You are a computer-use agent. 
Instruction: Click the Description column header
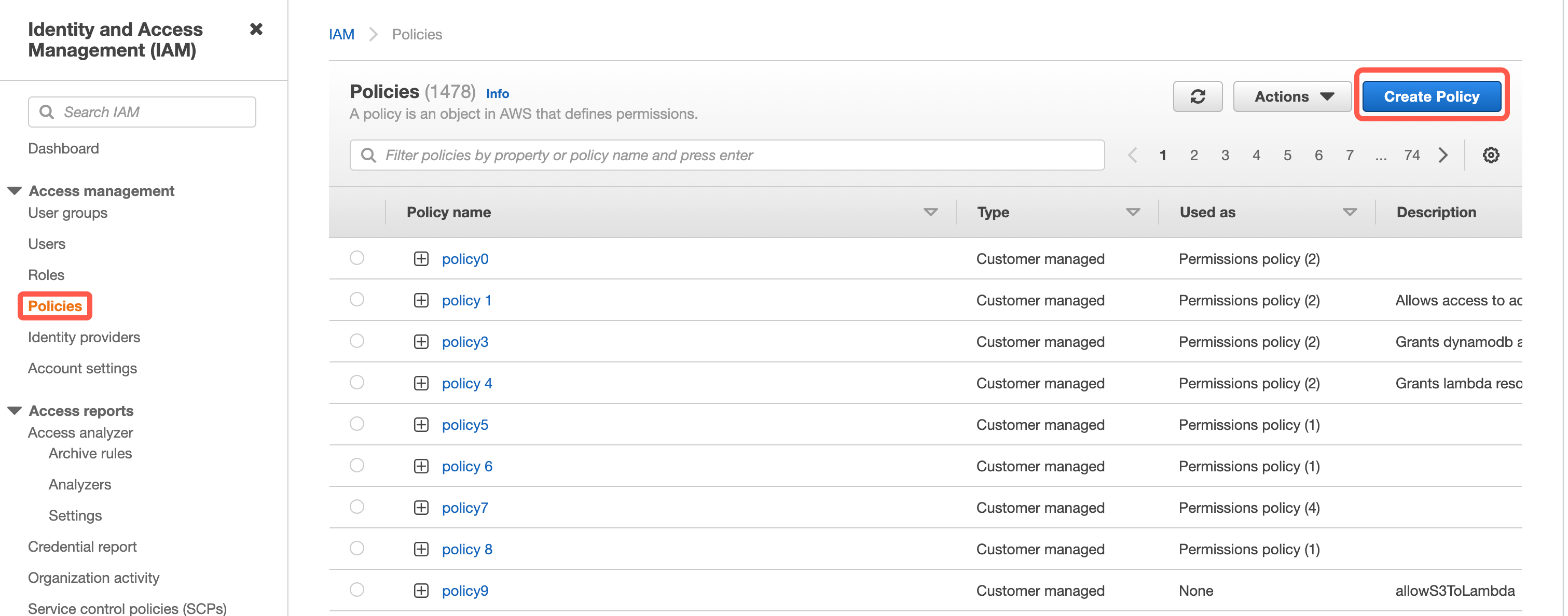[1436, 212]
